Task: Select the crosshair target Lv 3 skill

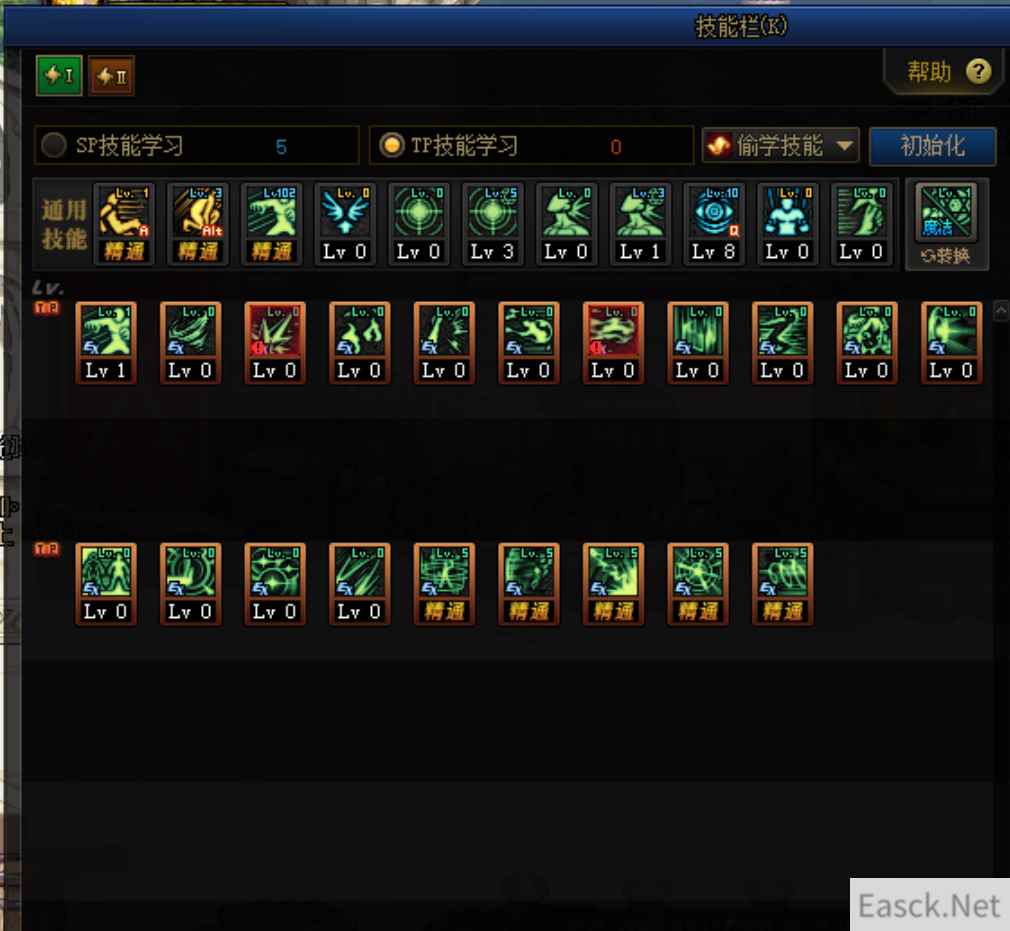Action: coord(492,224)
